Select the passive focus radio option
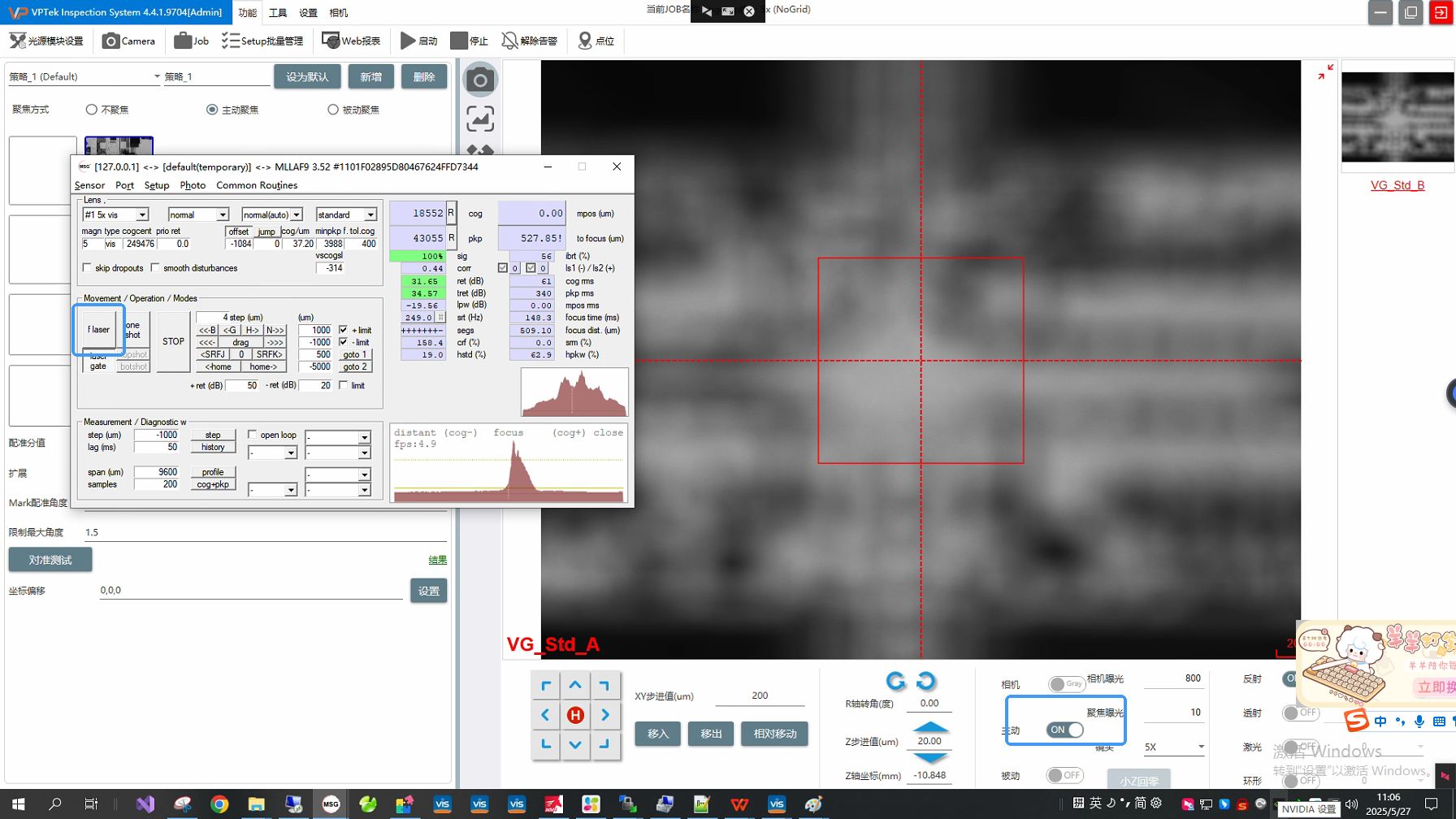 (333, 110)
